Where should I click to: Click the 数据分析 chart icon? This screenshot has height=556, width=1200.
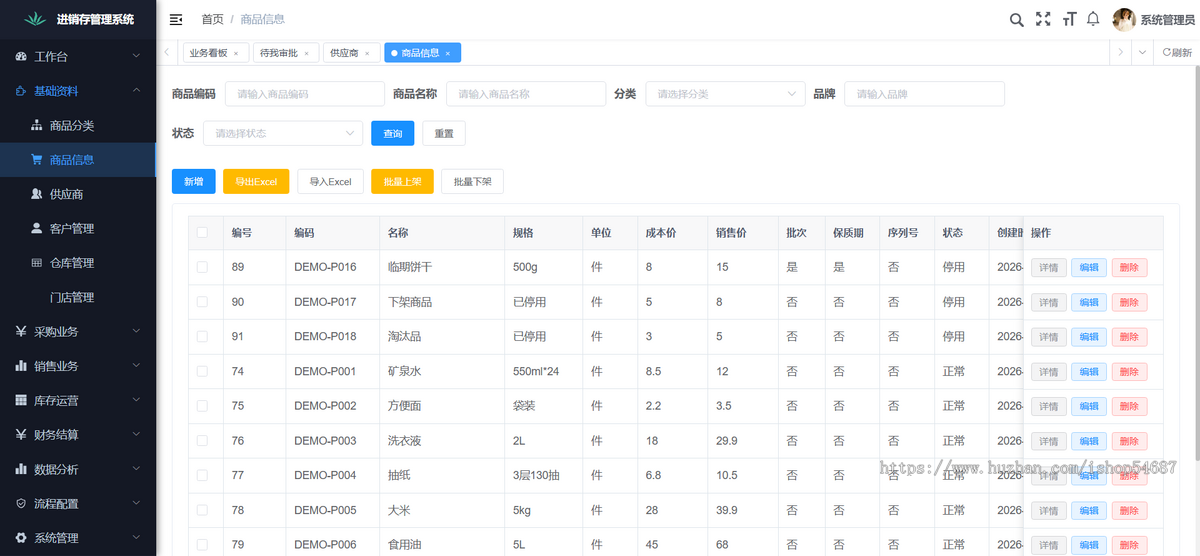coord(21,469)
